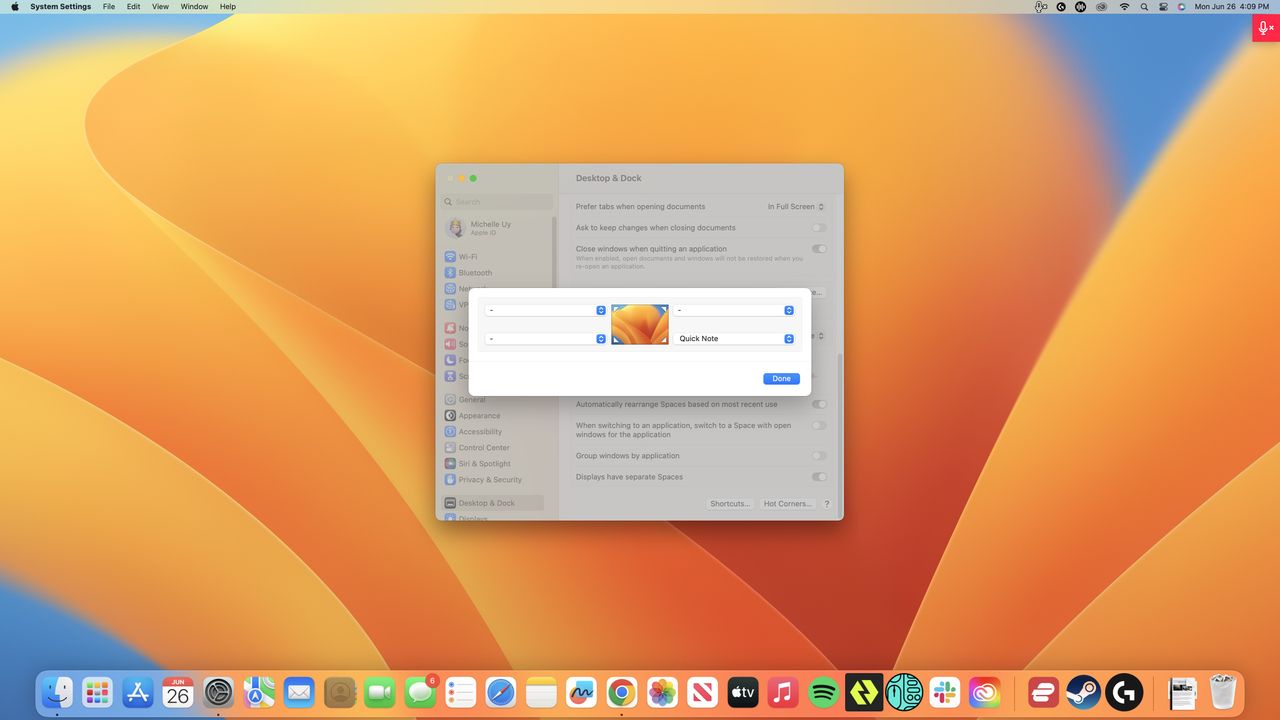This screenshot has width=1280, height=720.
Task: Open the Window menu
Action: 194,7
